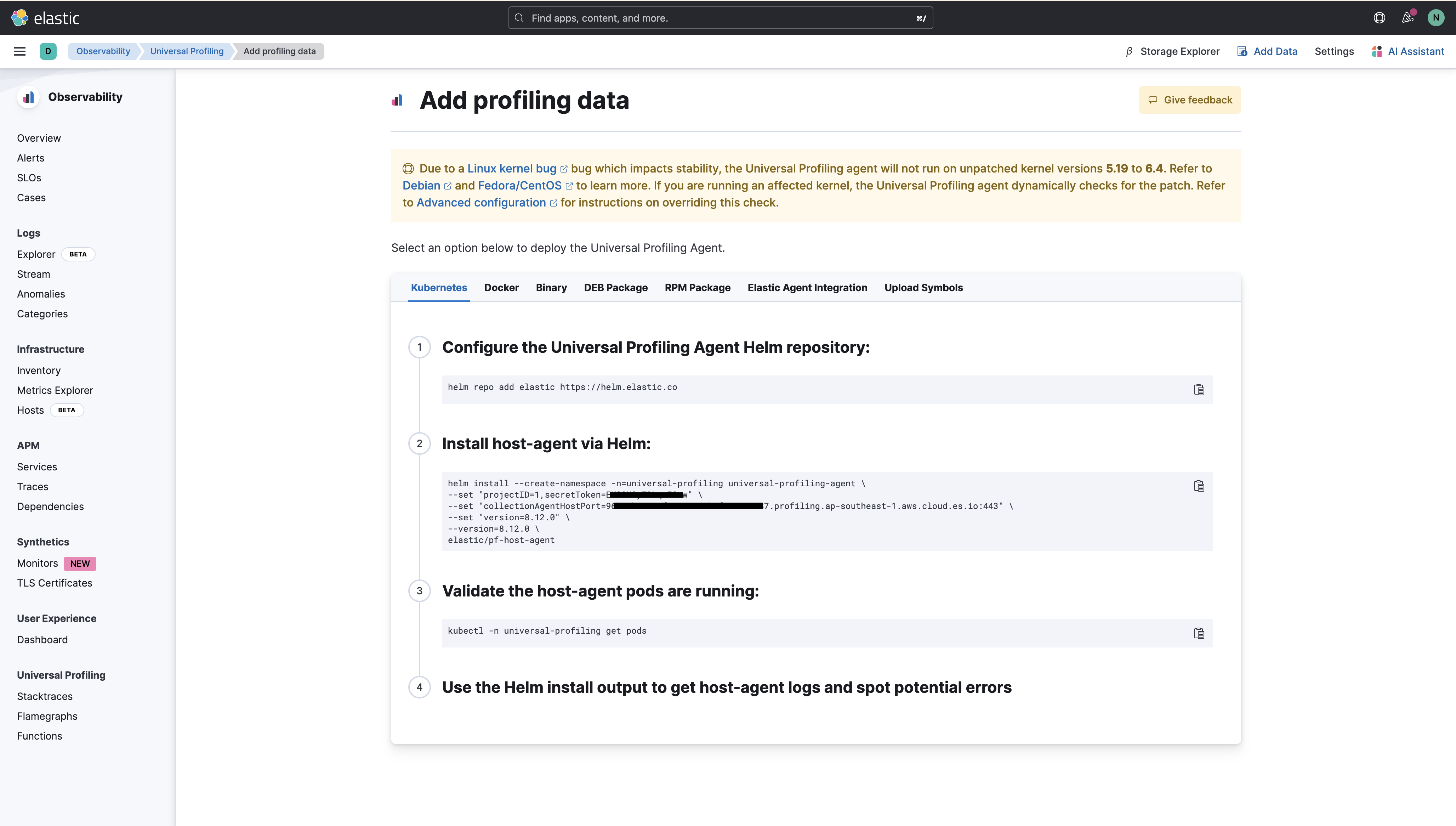The height and width of the screenshot is (826, 1456).
Task: Open the help lifebuoy icon
Action: point(1379,18)
